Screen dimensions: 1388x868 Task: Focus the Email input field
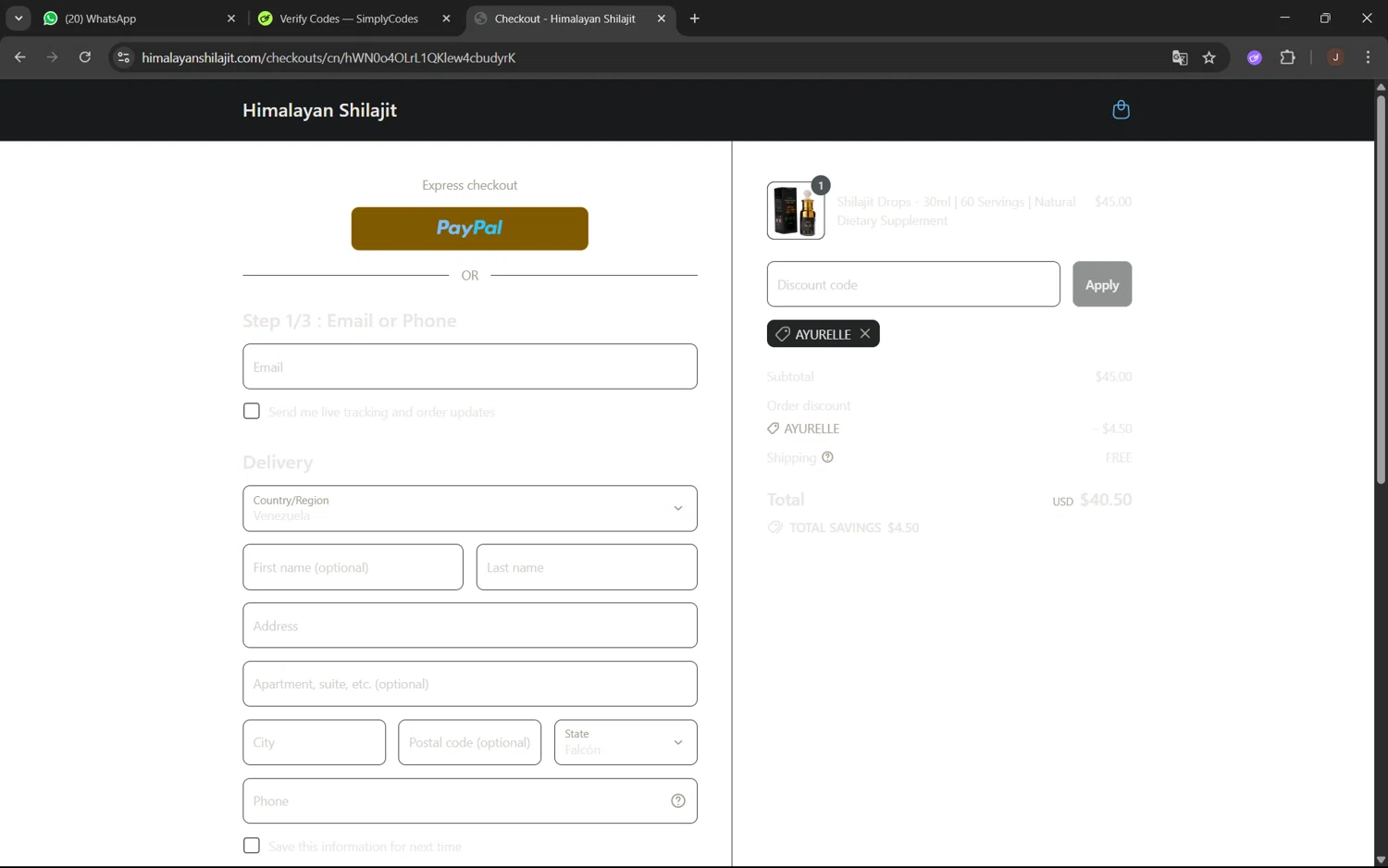click(x=470, y=366)
